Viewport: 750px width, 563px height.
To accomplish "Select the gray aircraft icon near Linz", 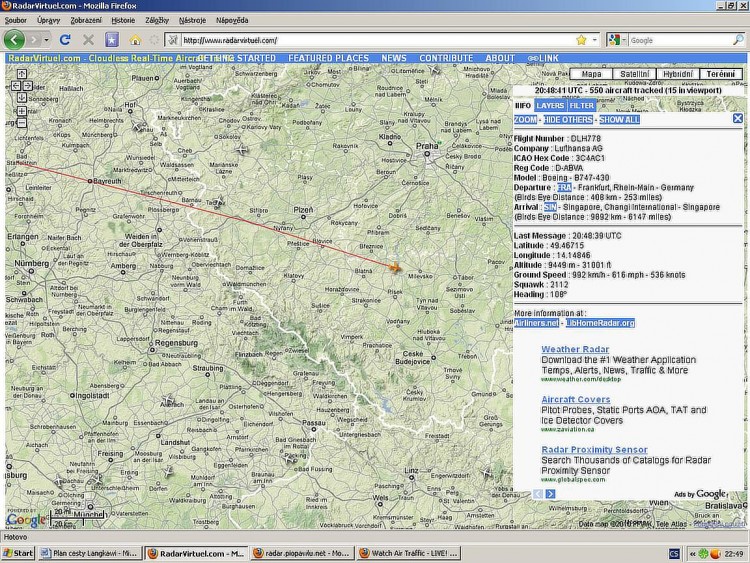I will (487, 473).
